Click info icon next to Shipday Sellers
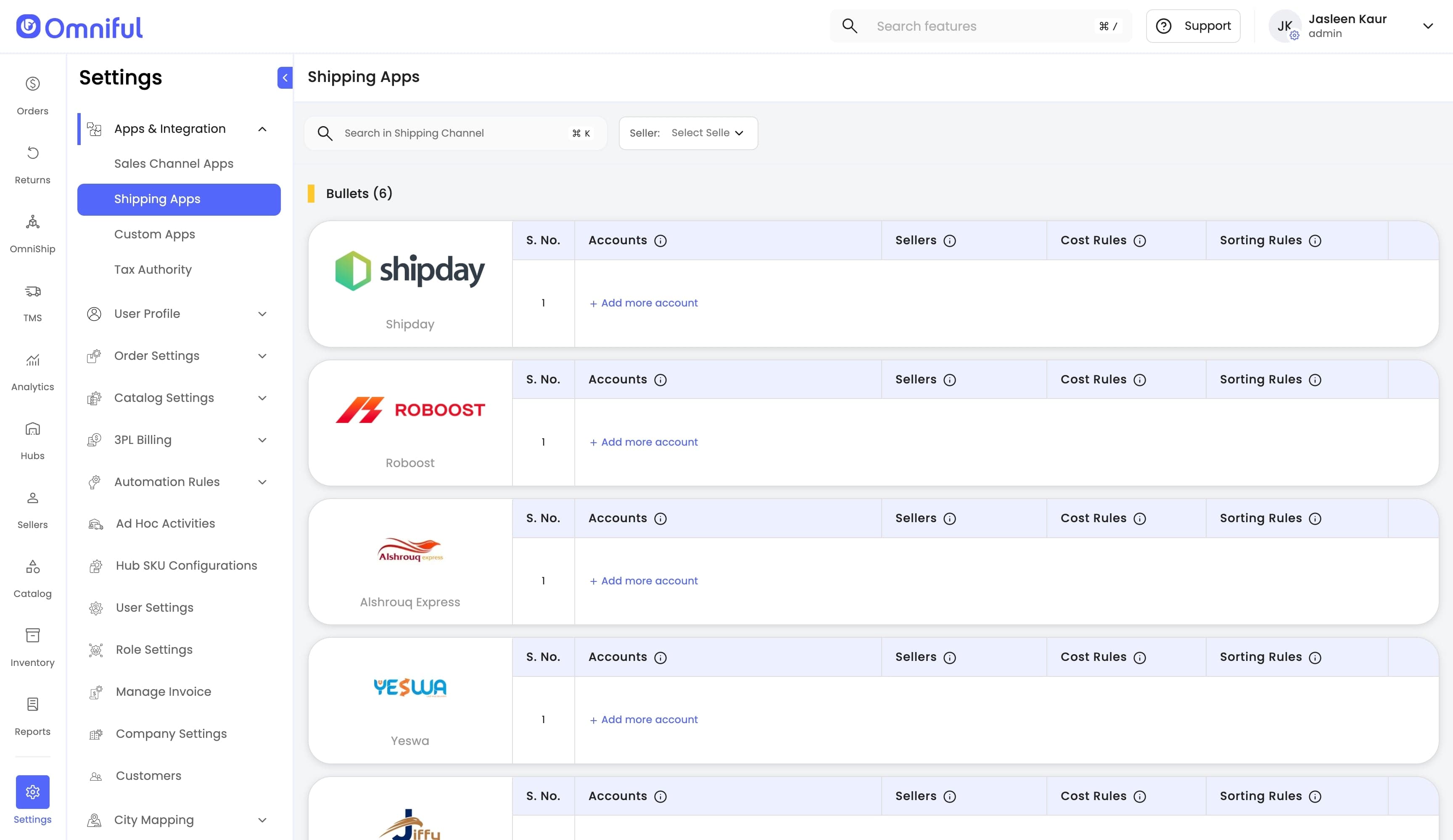1453x840 pixels. (x=950, y=241)
